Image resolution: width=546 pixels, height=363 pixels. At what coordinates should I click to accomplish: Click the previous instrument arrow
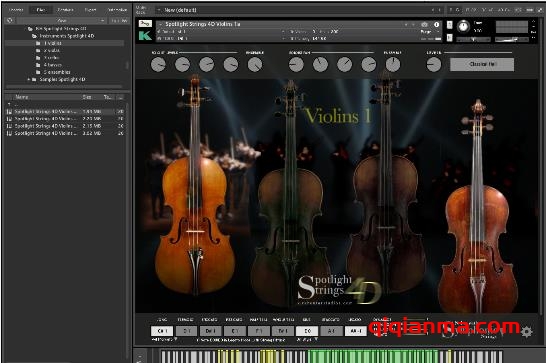[406, 24]
